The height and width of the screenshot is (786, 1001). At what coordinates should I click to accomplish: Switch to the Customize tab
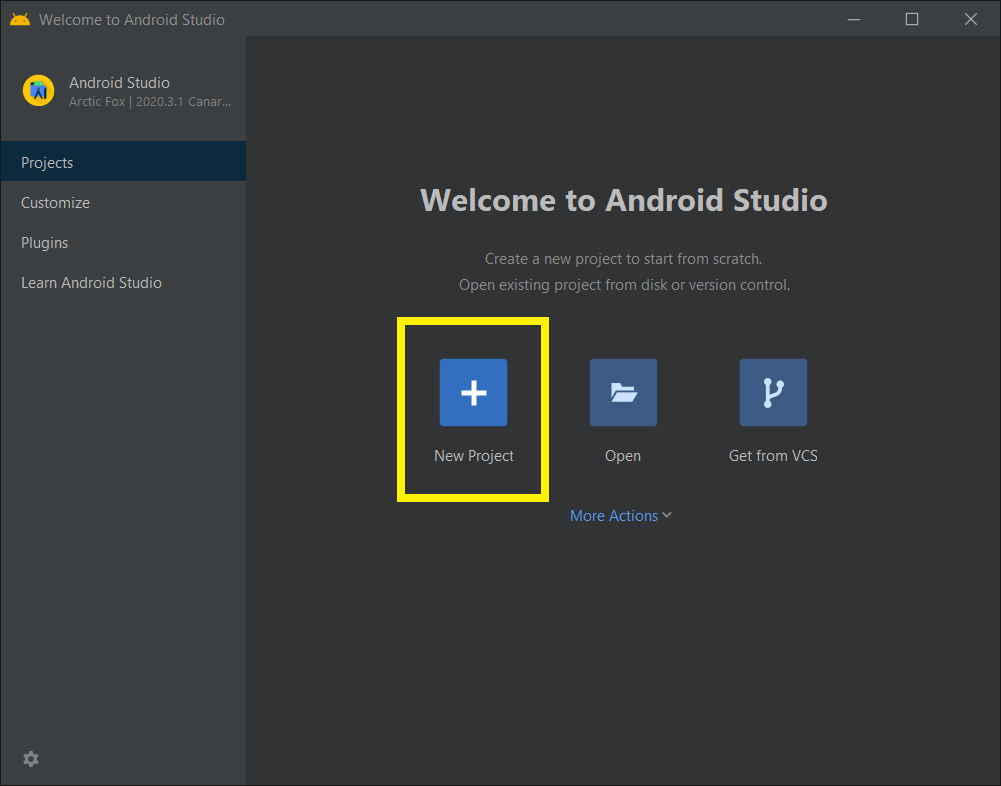(x=123, y=202)
